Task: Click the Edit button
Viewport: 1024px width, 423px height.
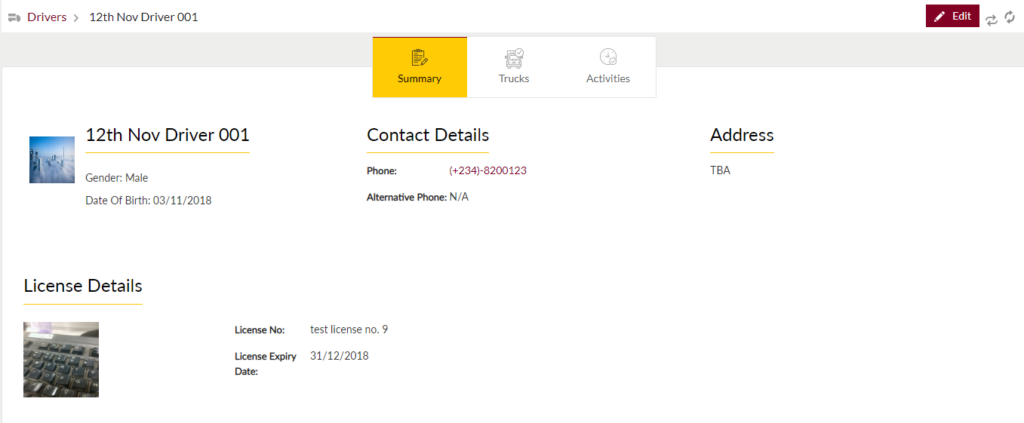Action: [x=952, y=16]
